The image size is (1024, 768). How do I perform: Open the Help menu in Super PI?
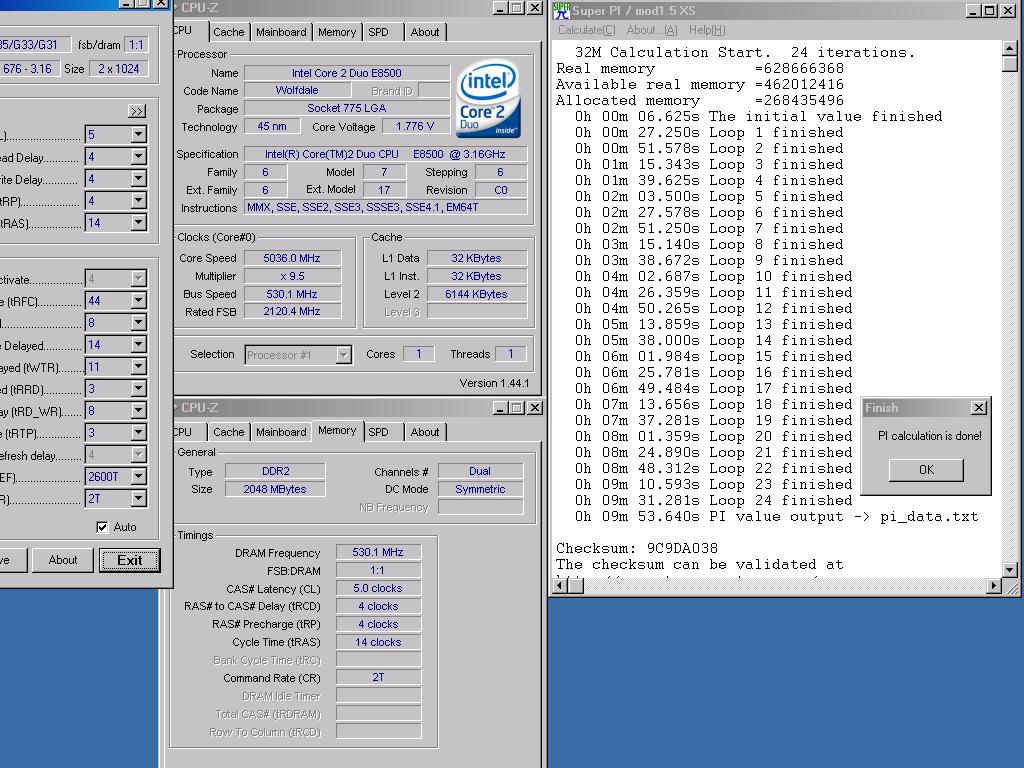click(x=707, y=30)
